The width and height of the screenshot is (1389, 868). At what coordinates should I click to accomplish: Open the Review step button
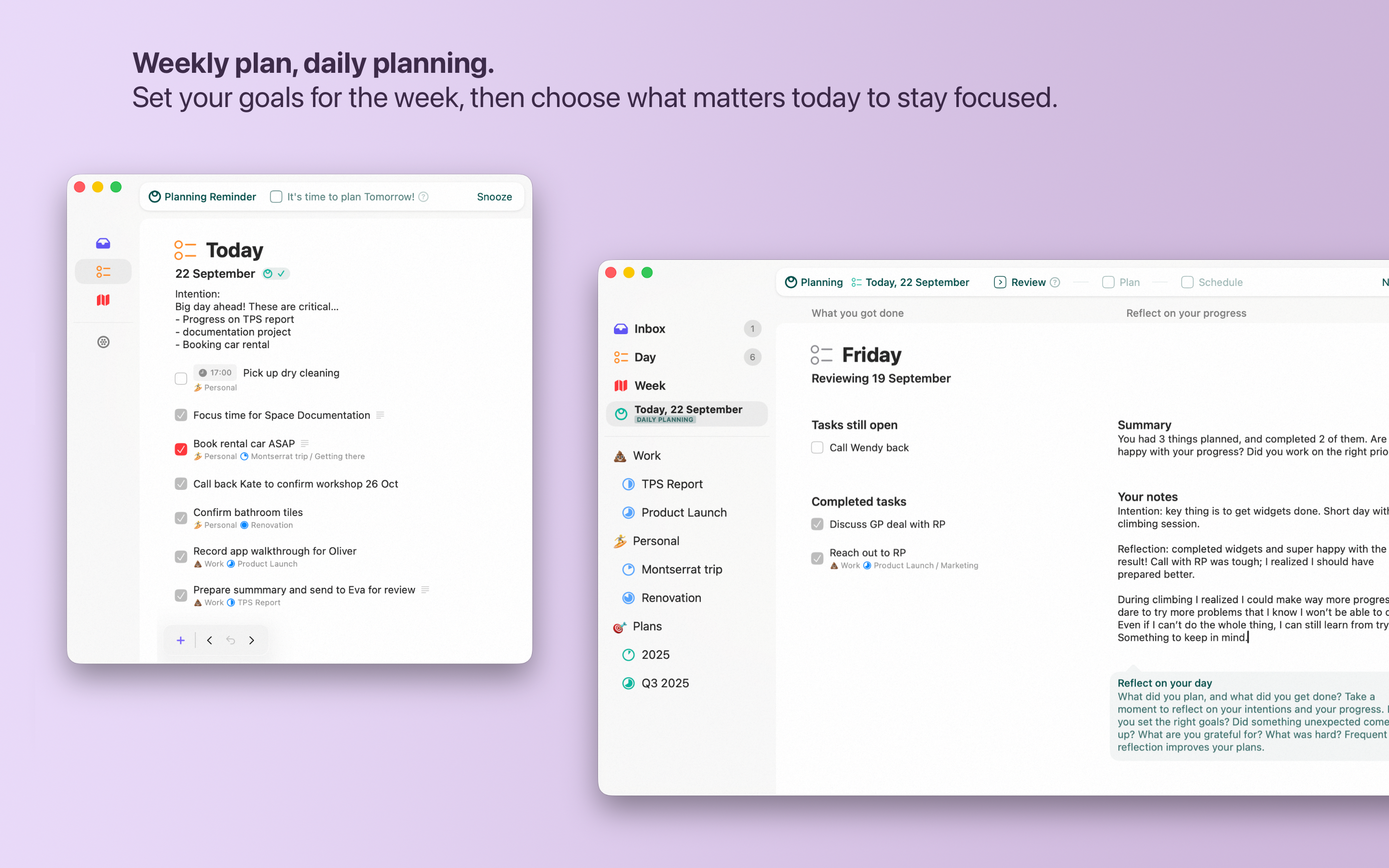pyautogui.click(x=1020, y=283)
